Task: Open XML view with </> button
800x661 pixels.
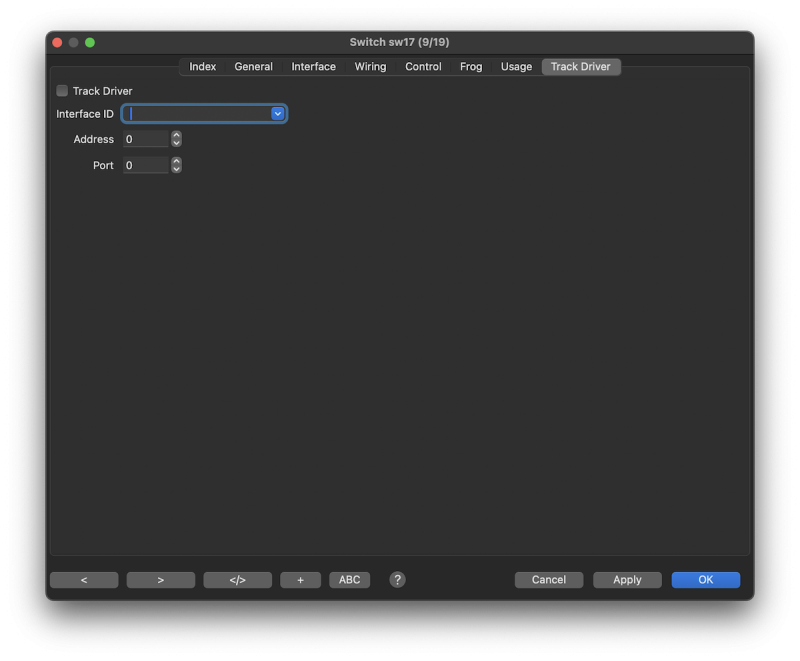Action: tap(237, 580)
